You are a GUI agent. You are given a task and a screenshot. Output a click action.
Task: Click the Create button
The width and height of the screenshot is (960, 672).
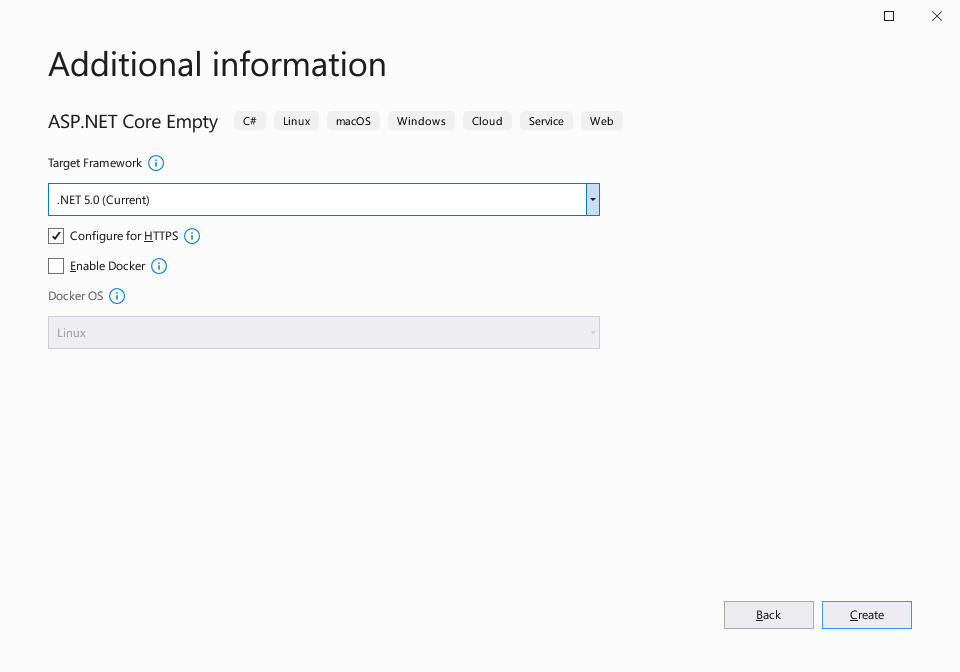coord(866,614)
